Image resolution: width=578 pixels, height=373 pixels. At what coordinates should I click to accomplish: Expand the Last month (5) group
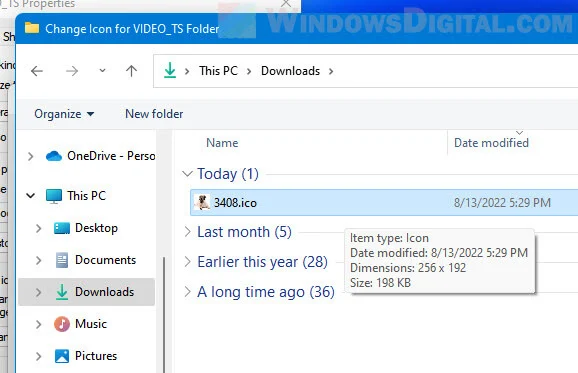(188, 232)
